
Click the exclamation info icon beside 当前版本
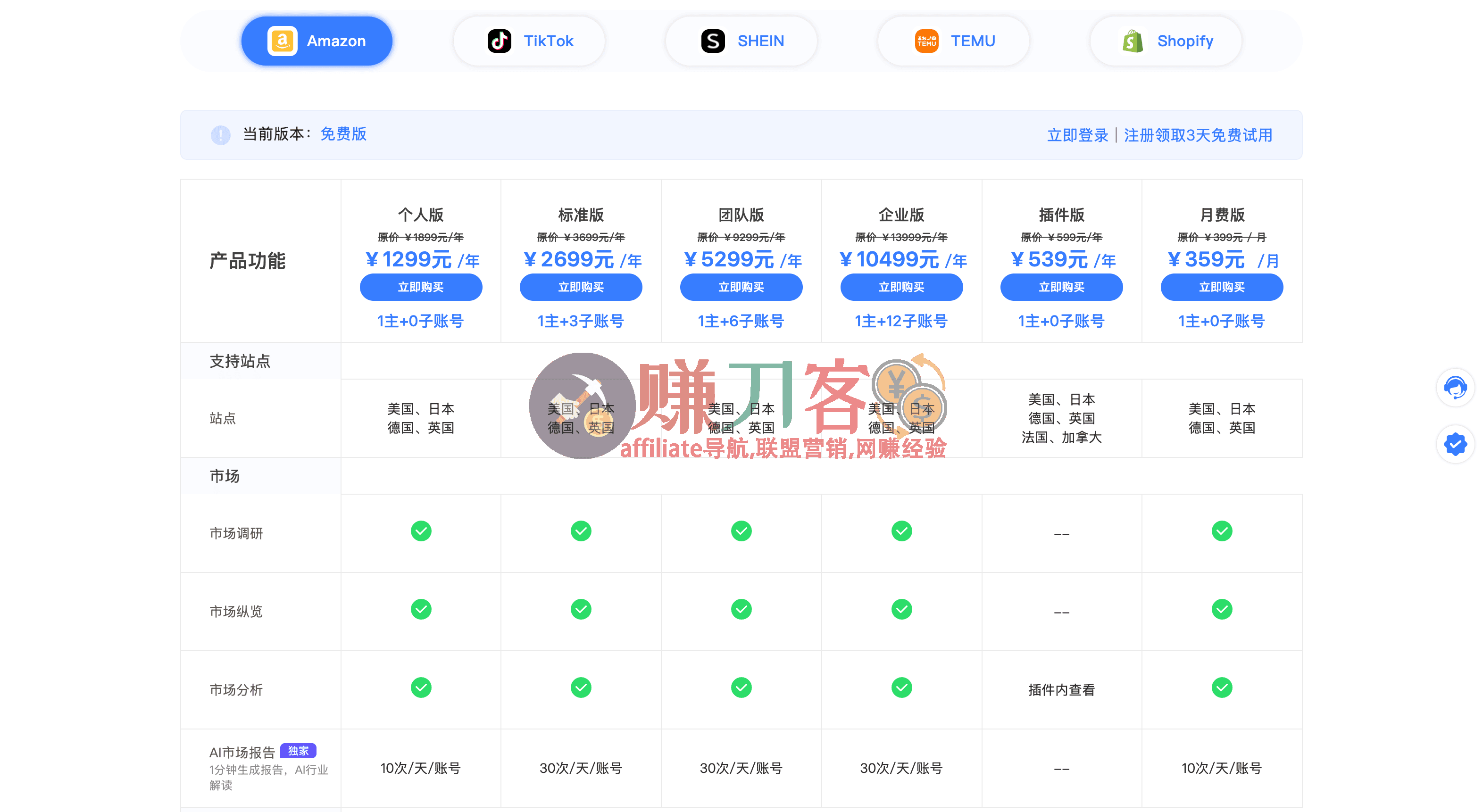(220, 135)
